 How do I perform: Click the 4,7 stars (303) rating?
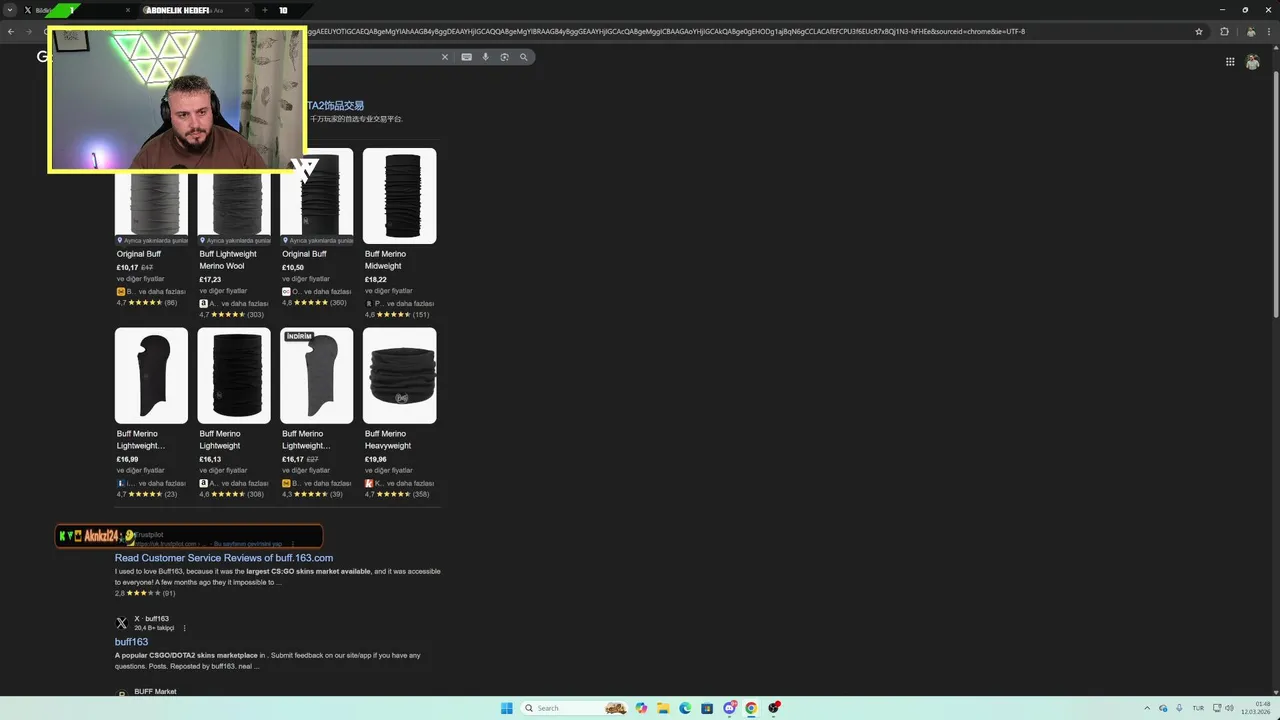tap(231, 315)
